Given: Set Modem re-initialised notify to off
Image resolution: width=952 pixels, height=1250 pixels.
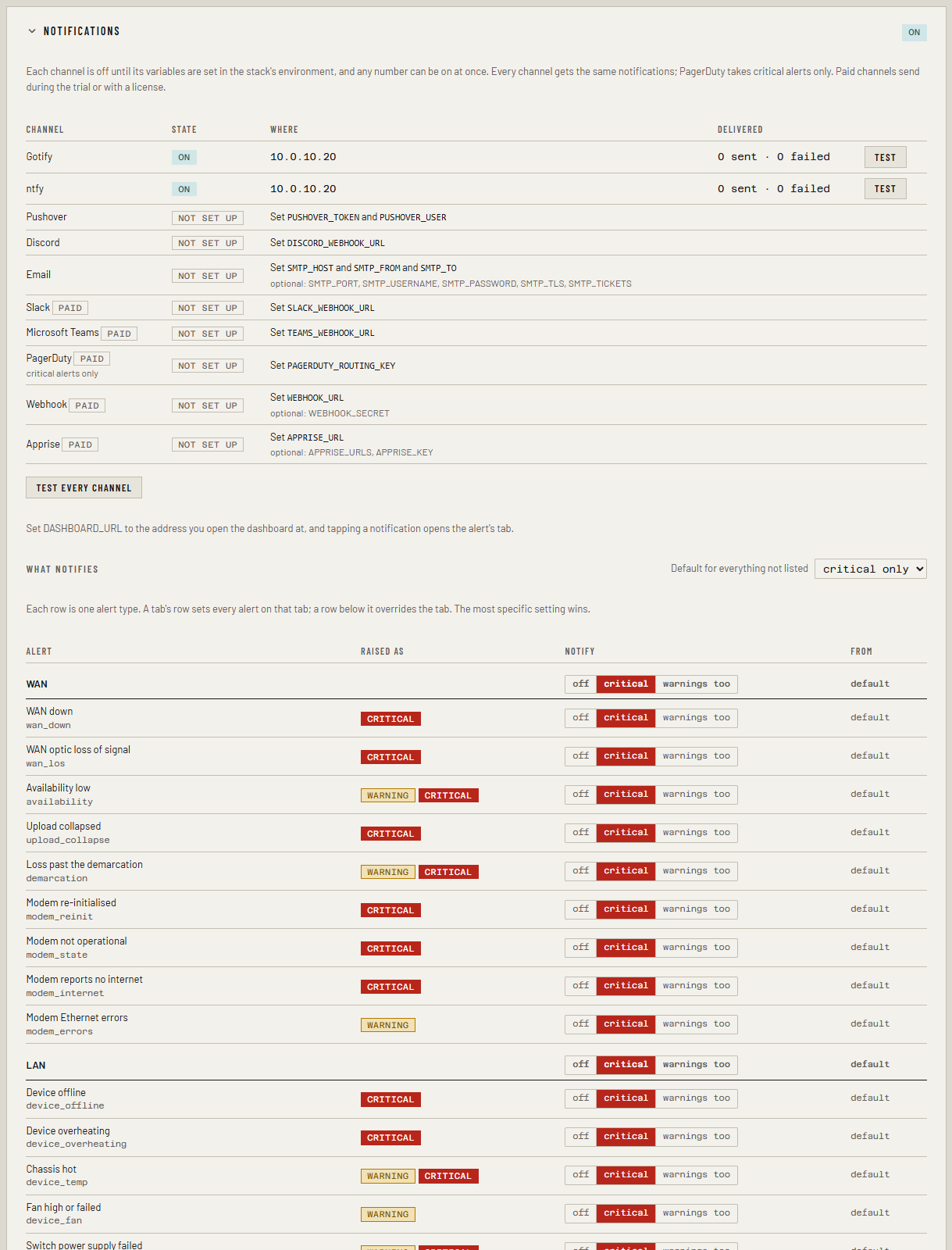Looking at the screenshot, I should [x=580, y=909].
